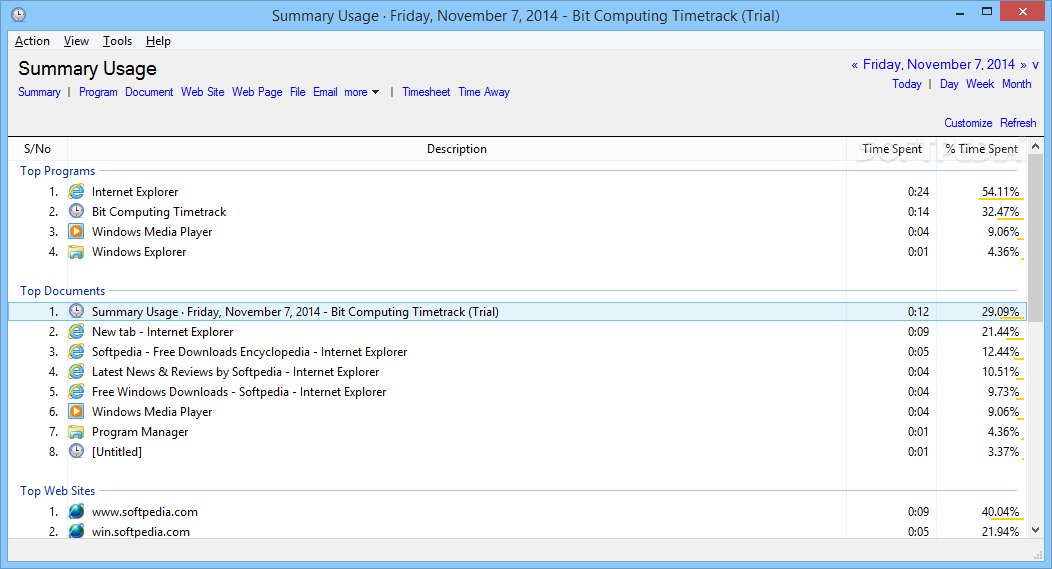Click IE icon beside New tab document
The height and width of the screenshot is (569, 1052).
(x=76, y=331)
